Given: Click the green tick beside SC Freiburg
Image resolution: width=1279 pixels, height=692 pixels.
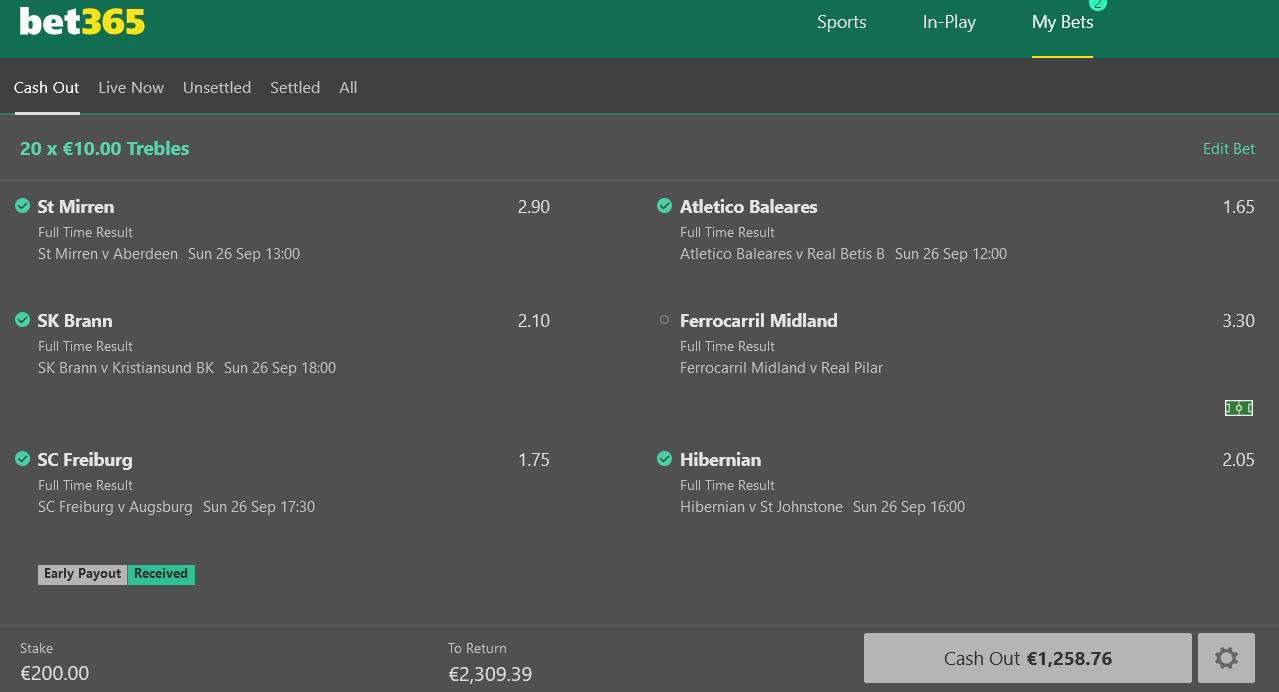Looking at the screenshot, I should 22,459.
